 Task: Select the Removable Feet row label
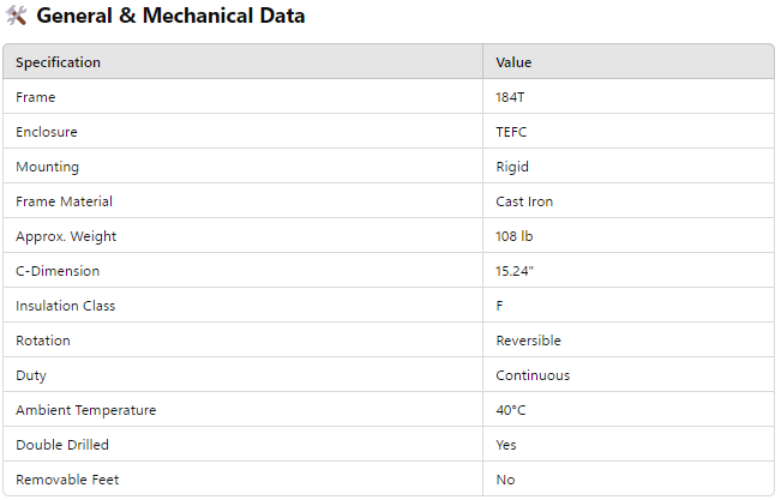click(x=67, y=479)
